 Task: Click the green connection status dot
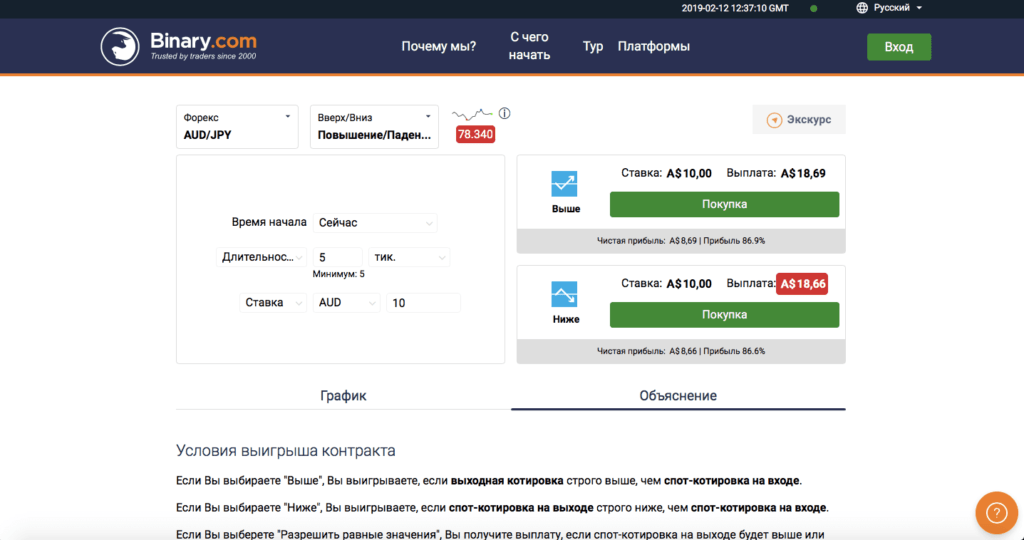point(813,9)
